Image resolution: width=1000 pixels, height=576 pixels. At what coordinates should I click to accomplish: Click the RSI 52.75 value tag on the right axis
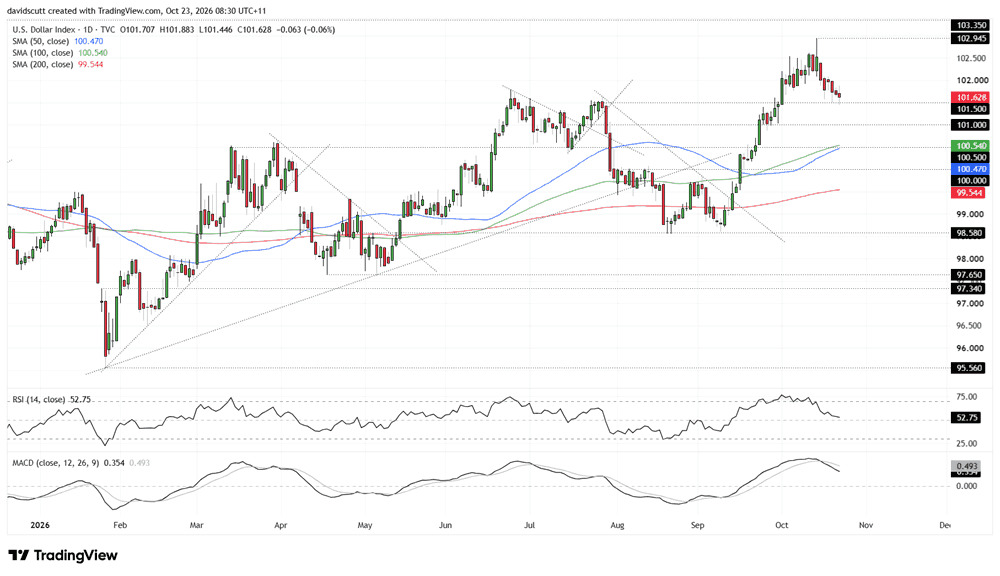click(x=964, y=418)
